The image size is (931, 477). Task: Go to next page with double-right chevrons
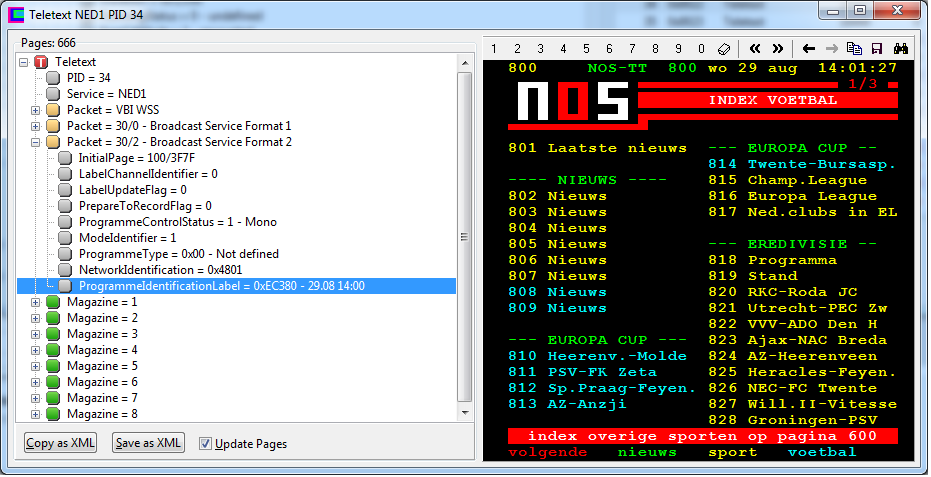coord(778,49)
